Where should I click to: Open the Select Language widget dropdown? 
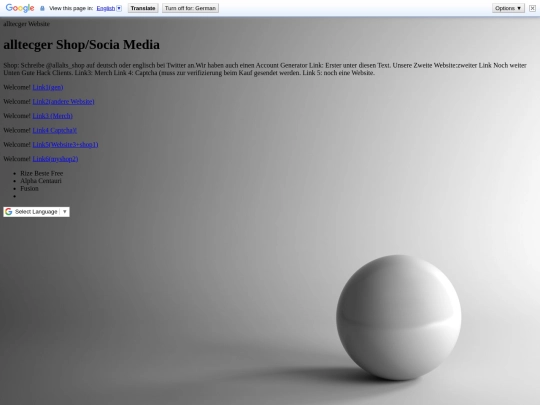(37, 212)
